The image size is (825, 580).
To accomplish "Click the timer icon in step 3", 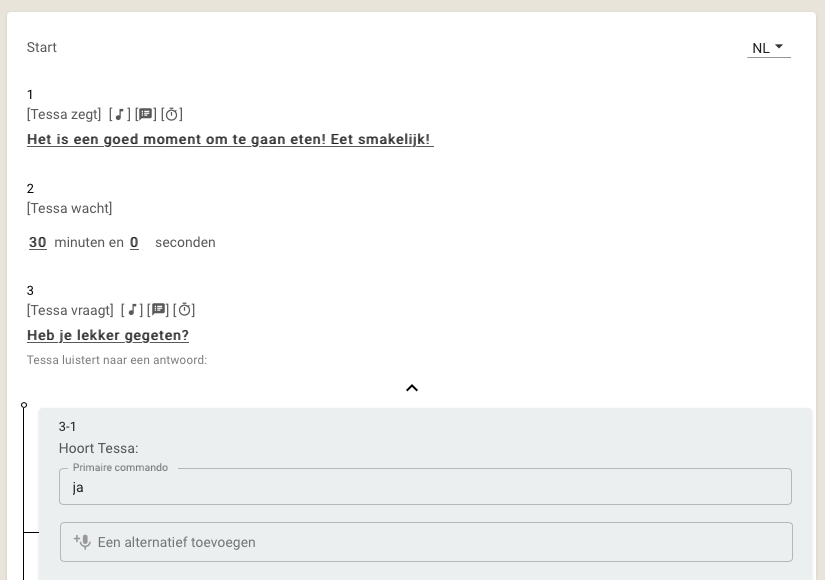I will tap(184, 310).
